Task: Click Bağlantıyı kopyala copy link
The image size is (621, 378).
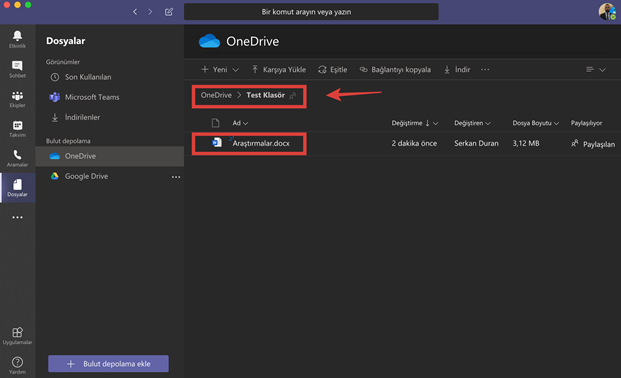Action: pyautogui.click(x=395, y=70)
